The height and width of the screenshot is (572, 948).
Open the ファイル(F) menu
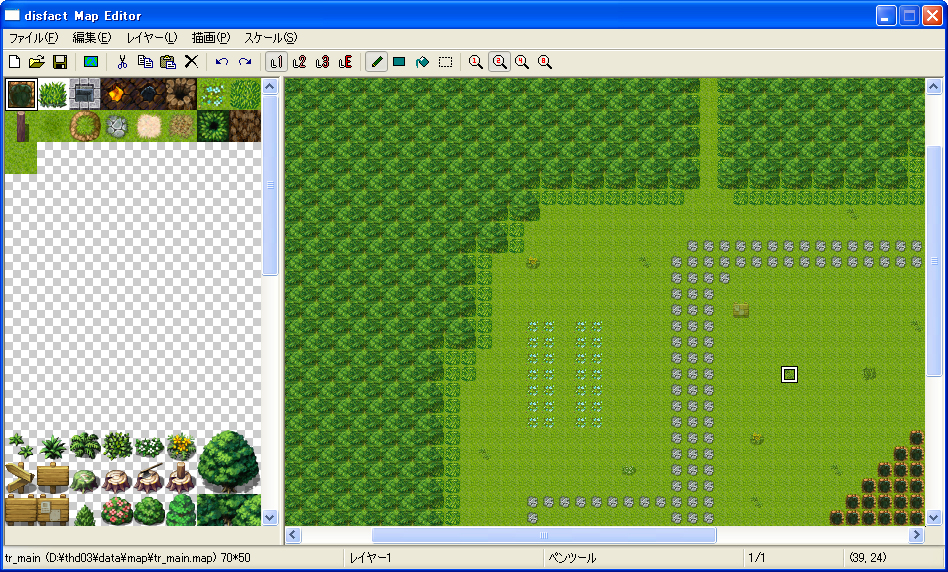tap(33, 38)
